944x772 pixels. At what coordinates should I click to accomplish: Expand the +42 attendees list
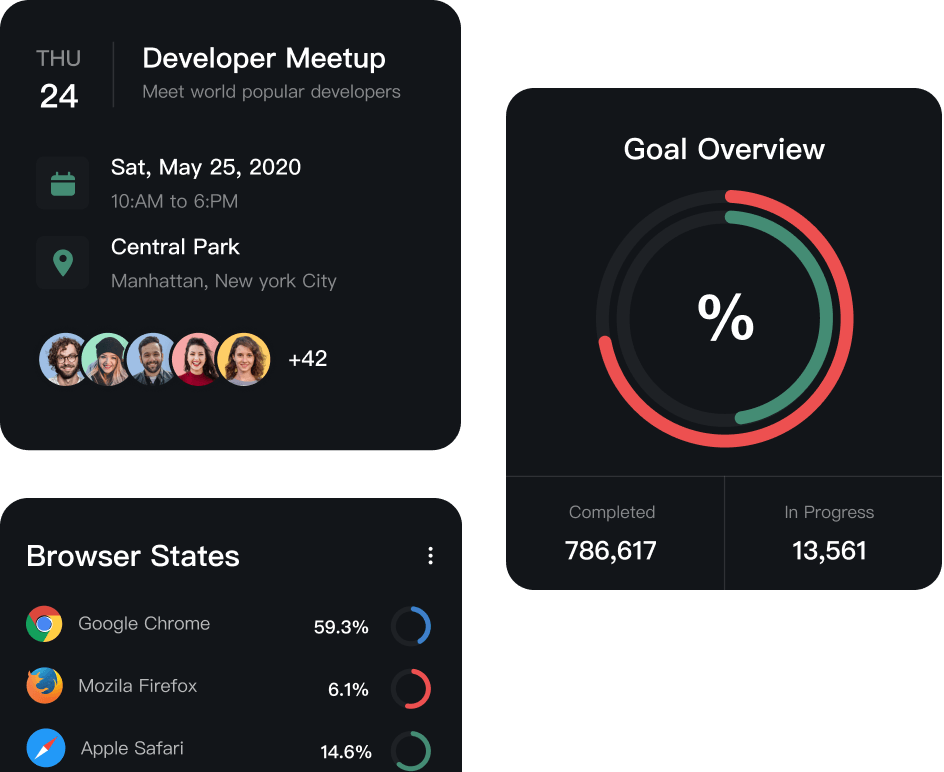[x=308, y=358]
